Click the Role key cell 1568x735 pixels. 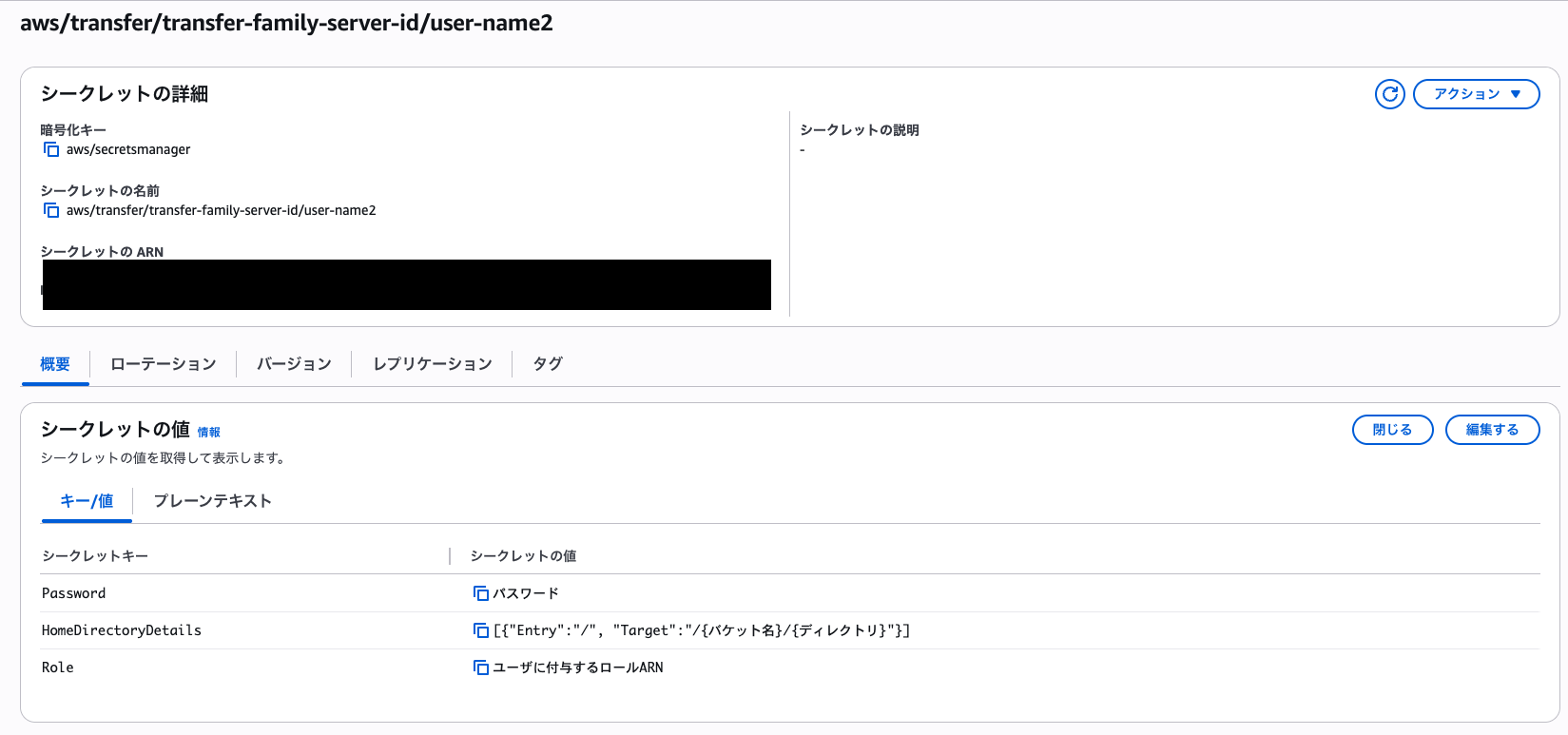pyautogui.click(x=58, y=667)
